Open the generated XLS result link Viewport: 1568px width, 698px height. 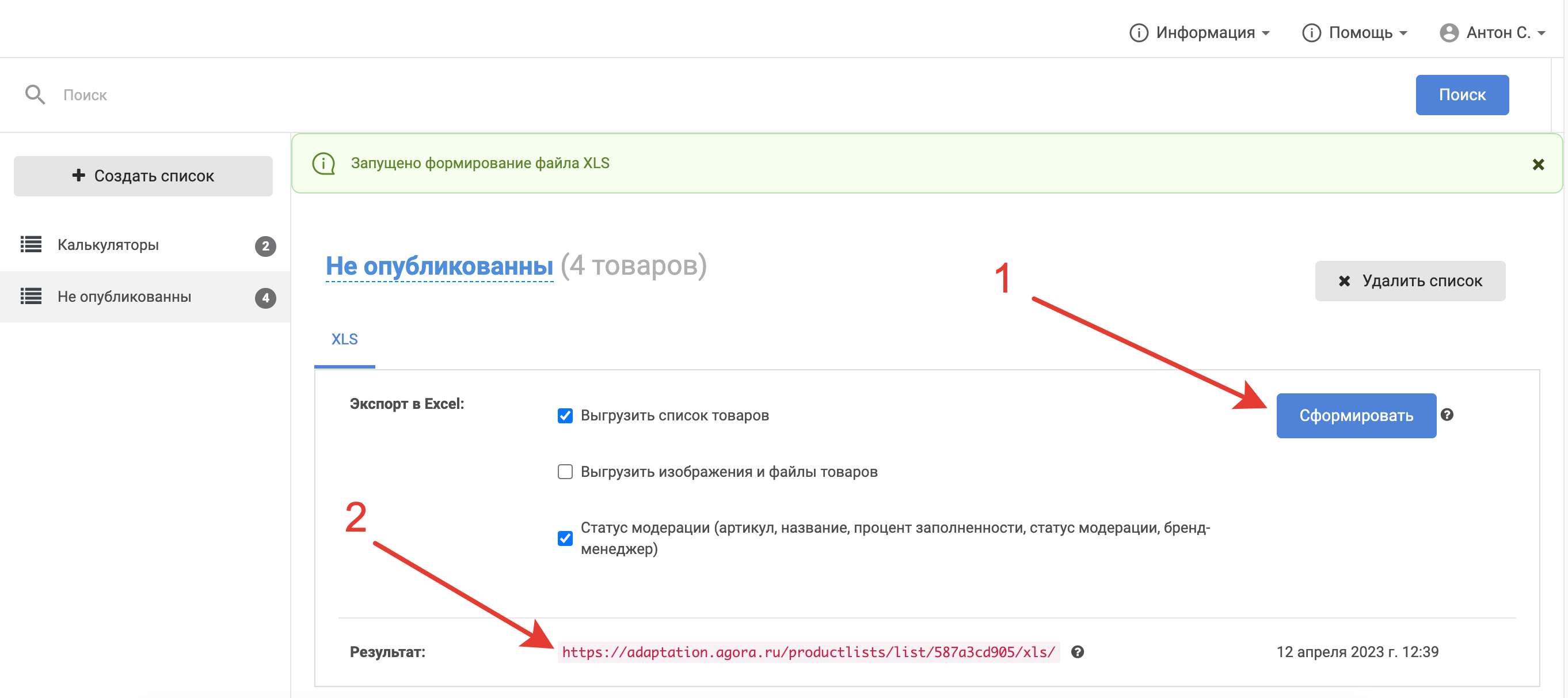click(808, 652)
